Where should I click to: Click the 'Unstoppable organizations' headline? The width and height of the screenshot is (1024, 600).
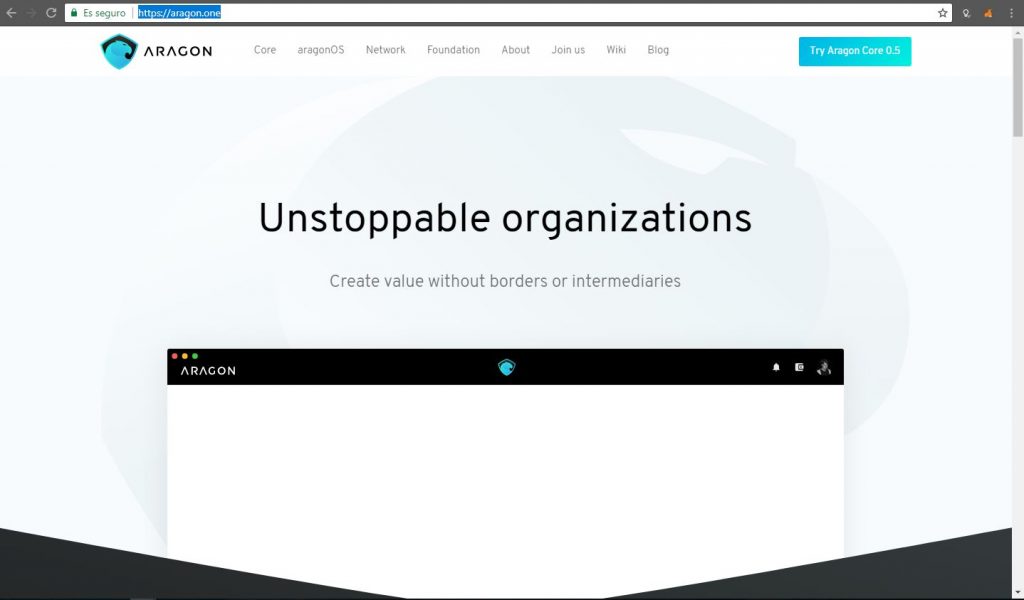coord(505,218)
